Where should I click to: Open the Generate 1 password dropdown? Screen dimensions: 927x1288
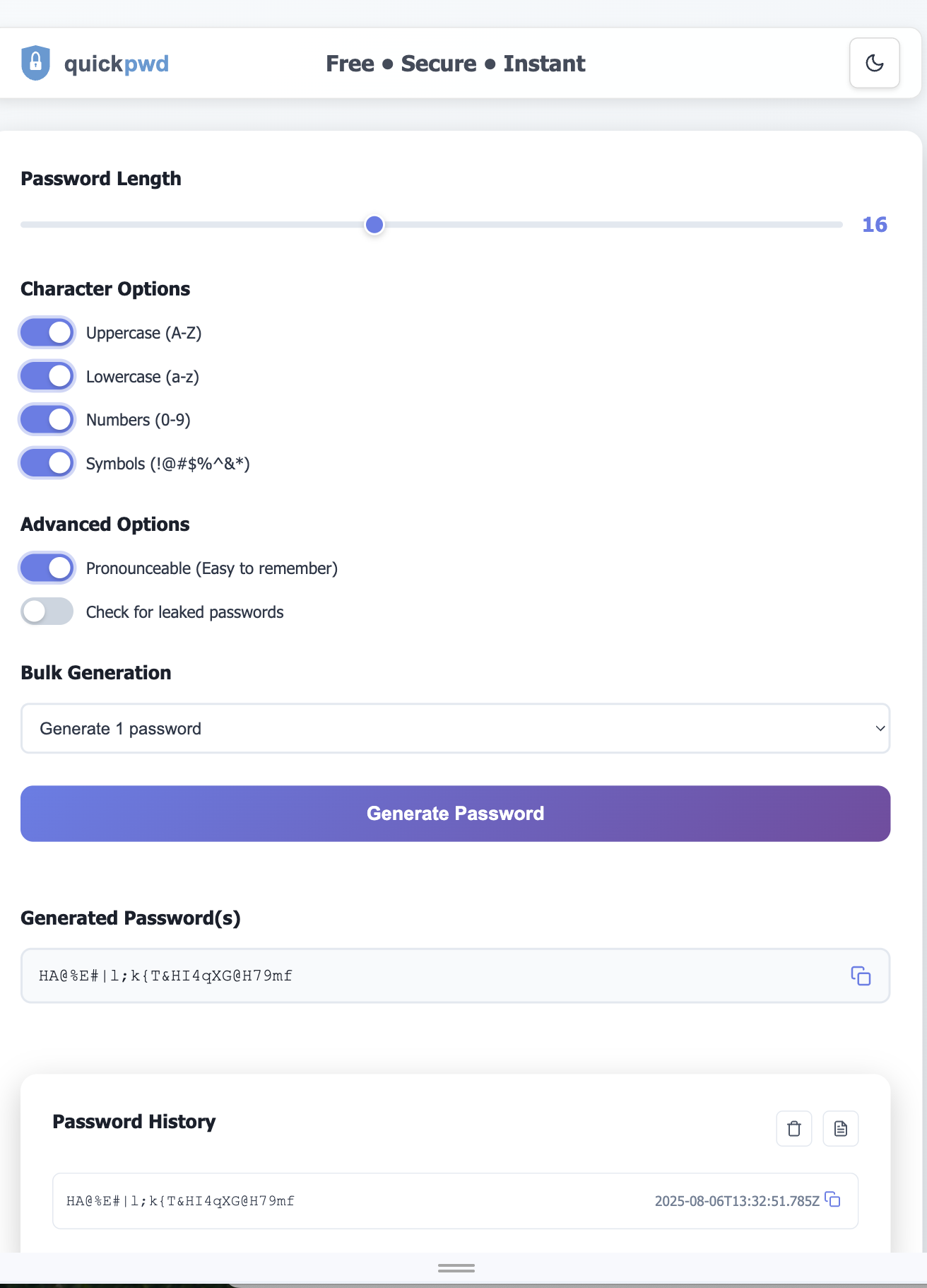[455, 728]
